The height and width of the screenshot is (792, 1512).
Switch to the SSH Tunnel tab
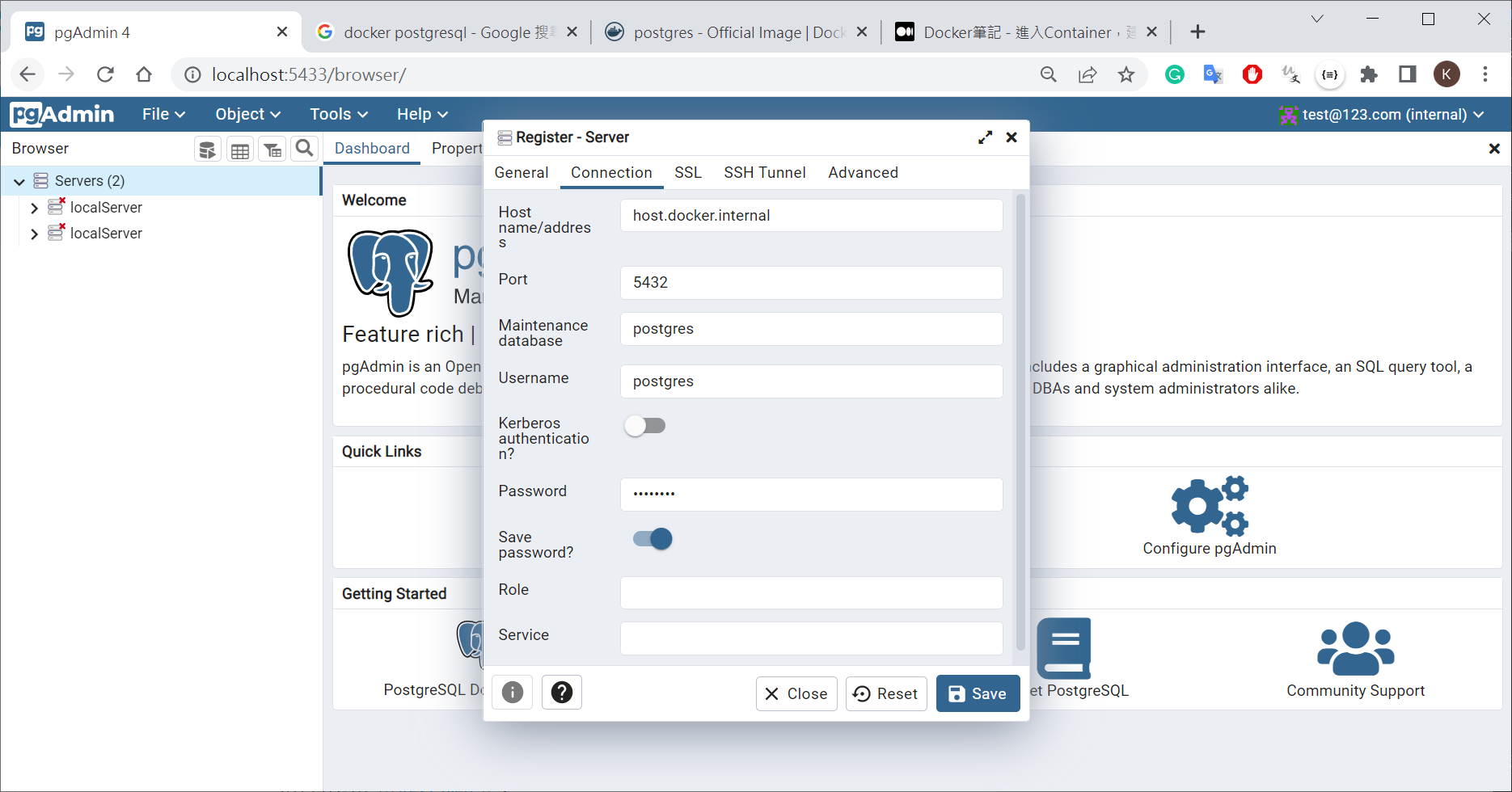coord(764,172)
